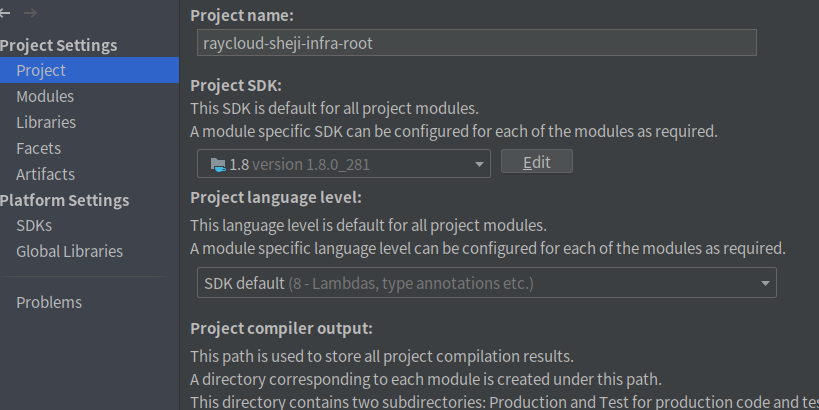
Task: Click the forward navigation arrow
Action: click(30, 13)
